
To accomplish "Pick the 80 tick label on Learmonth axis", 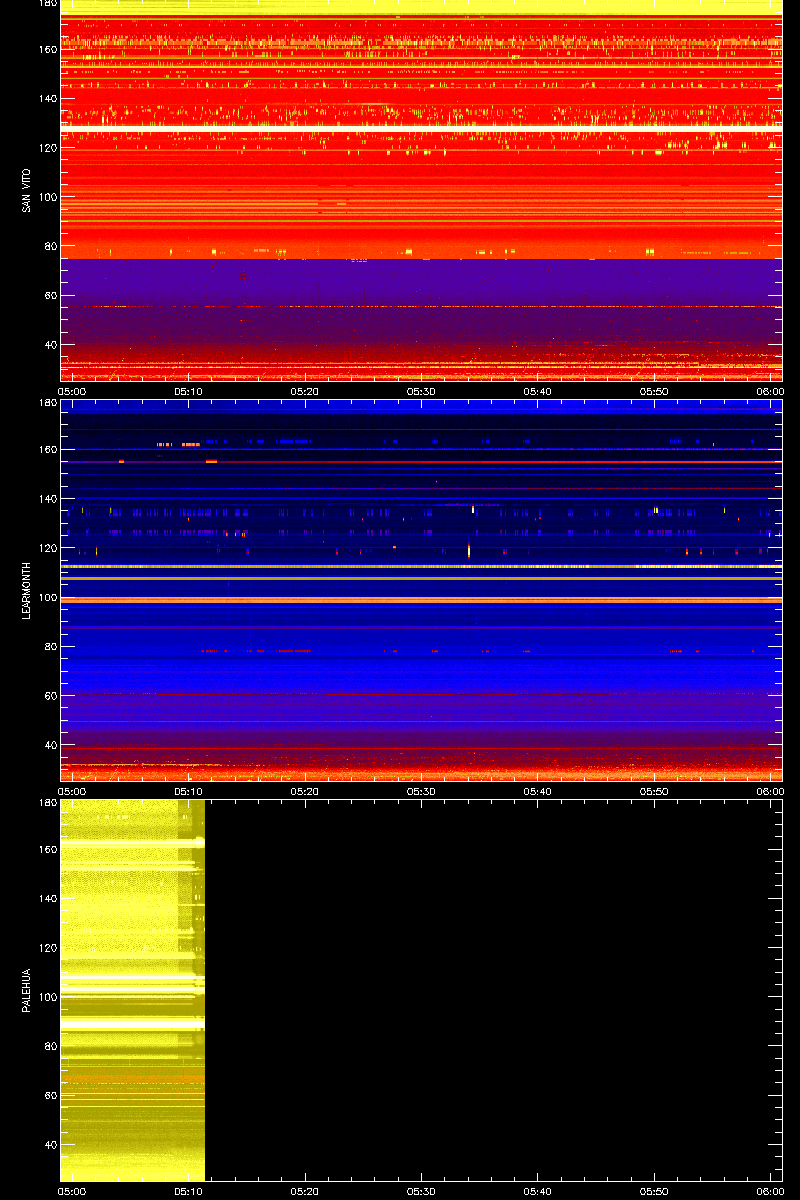I will point(50,646).
